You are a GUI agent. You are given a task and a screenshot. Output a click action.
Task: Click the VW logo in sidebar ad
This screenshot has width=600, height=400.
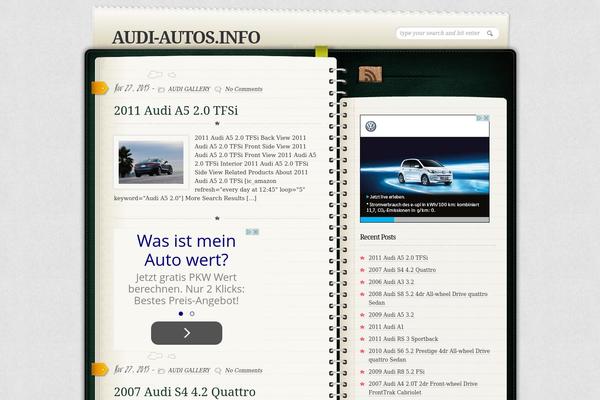click(371, 126)
